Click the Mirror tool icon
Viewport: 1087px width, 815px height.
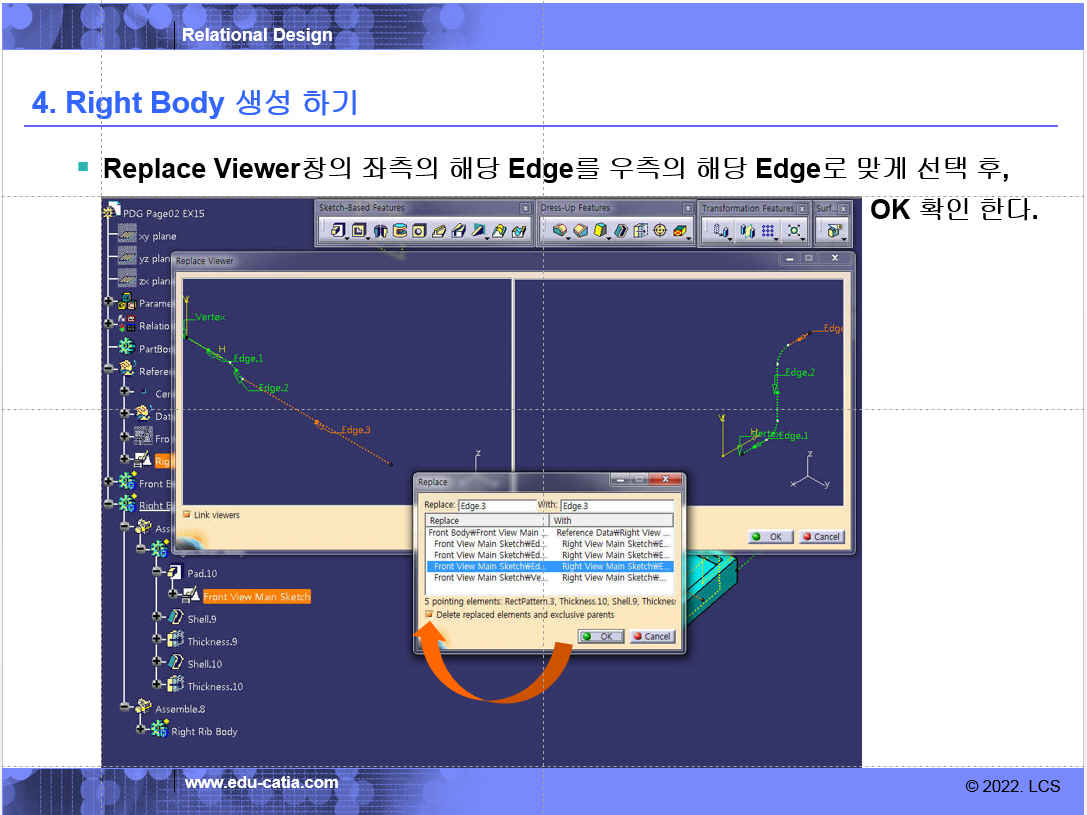pyautogui.click(x=746, y=231)
